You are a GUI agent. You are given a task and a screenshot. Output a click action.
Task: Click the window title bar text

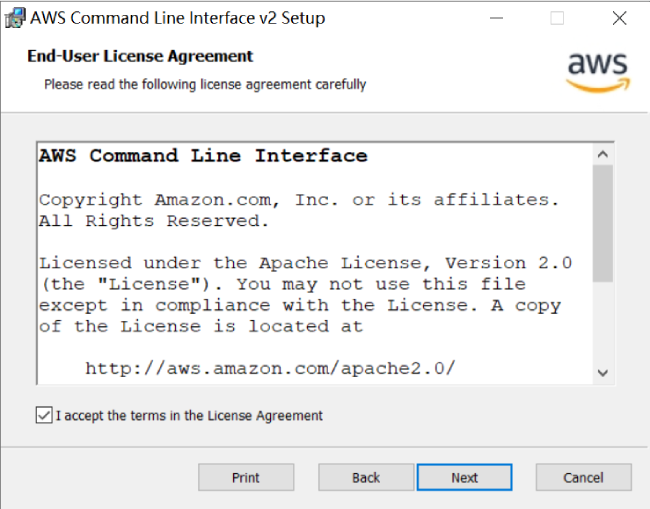(x=177, y=18)
